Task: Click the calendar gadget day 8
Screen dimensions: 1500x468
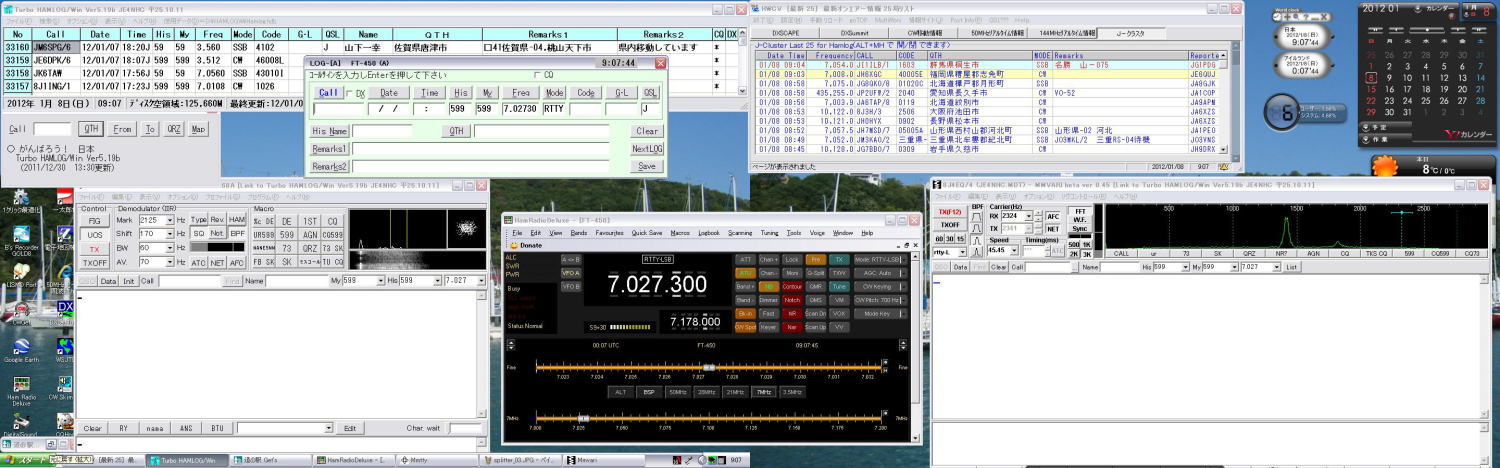Action: pos(1371,77)
